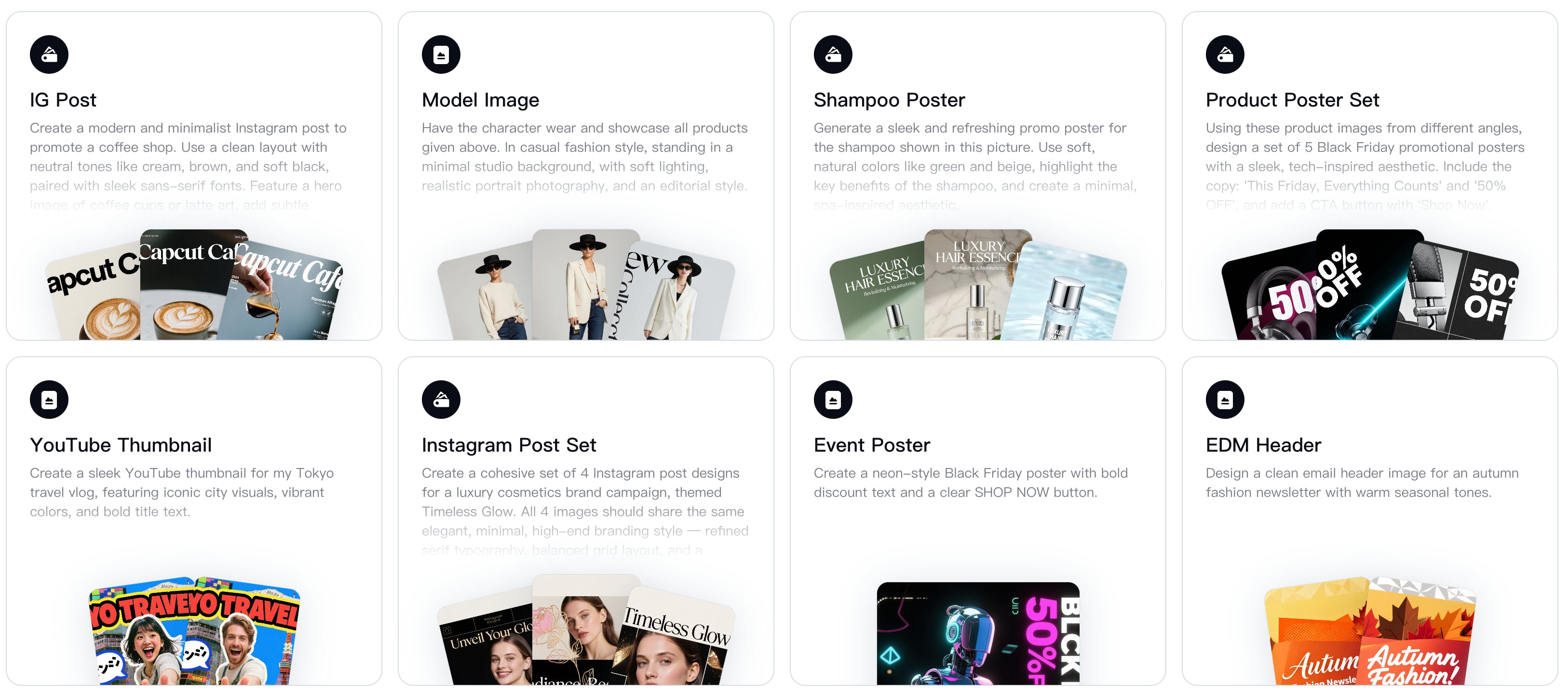Click the Event Poster card icon

coord(833,399)
